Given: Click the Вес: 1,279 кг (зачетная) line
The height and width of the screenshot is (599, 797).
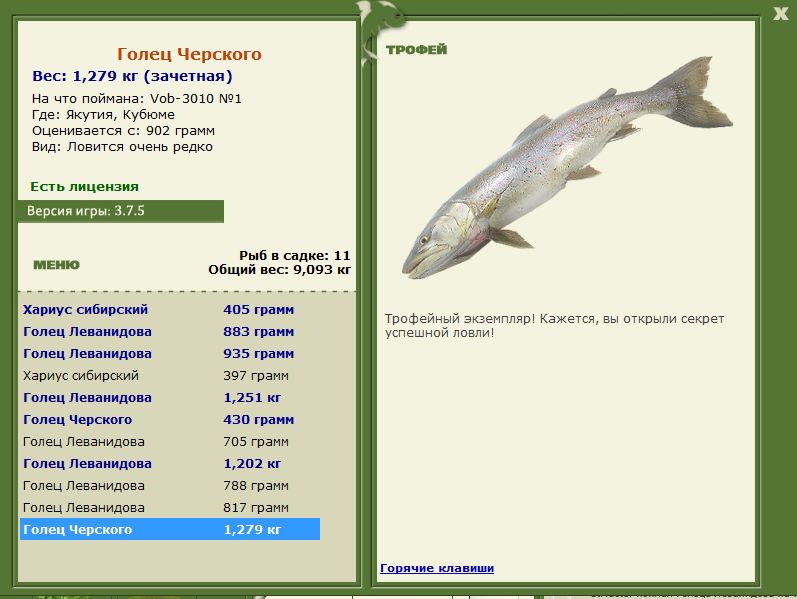Looking at the screenshot, I should click(132, 76).
